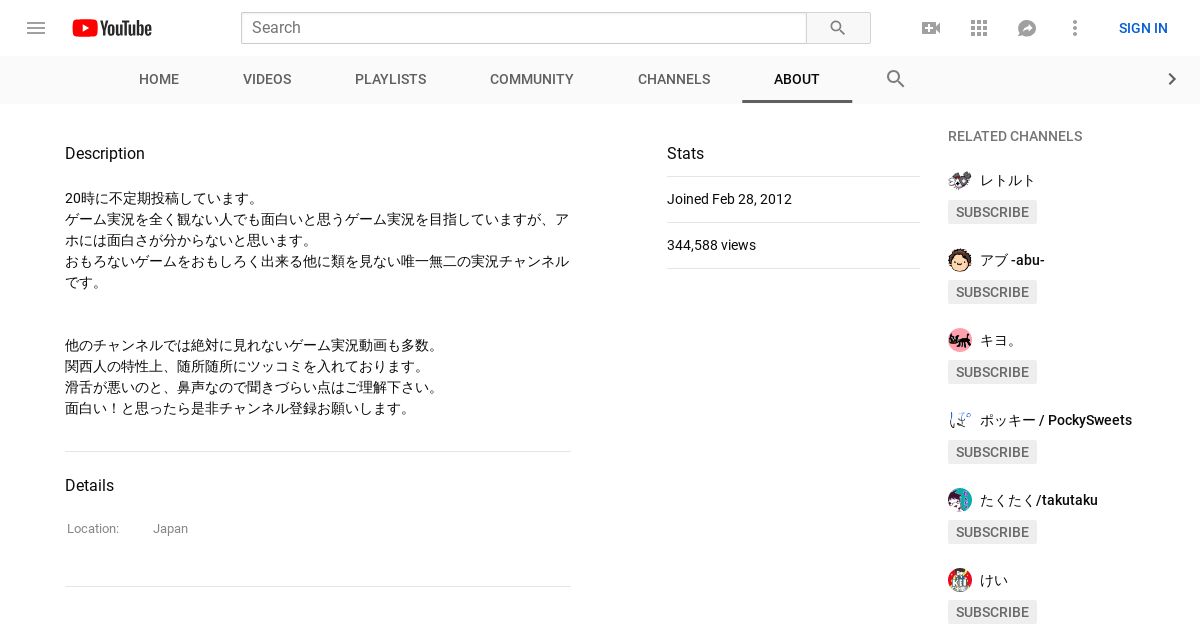Open the hamburger guide menu
The image size is (1200, 630).
(x=36, y=28)
